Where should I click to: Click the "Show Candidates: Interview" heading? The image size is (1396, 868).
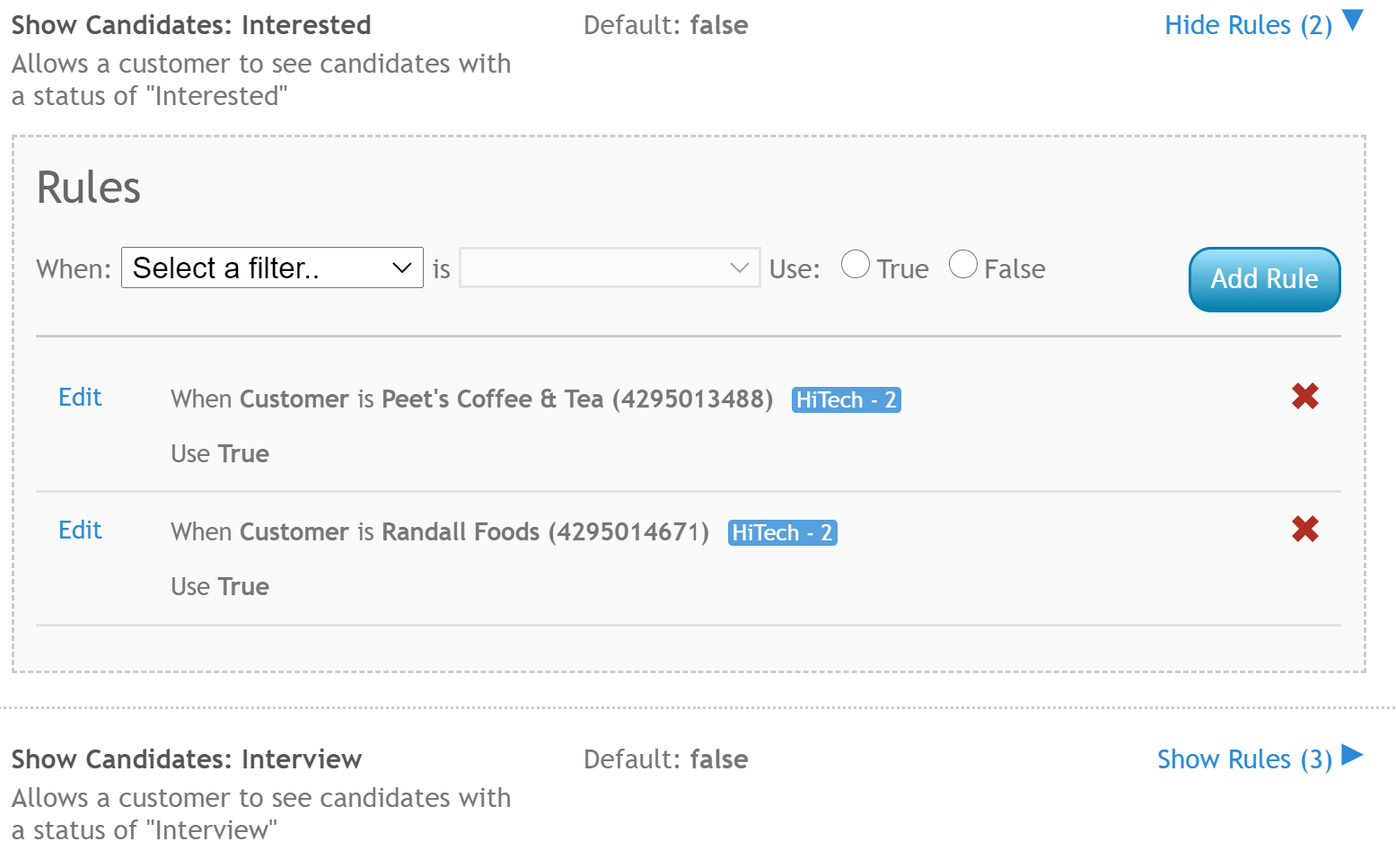[x=187, y=759]
